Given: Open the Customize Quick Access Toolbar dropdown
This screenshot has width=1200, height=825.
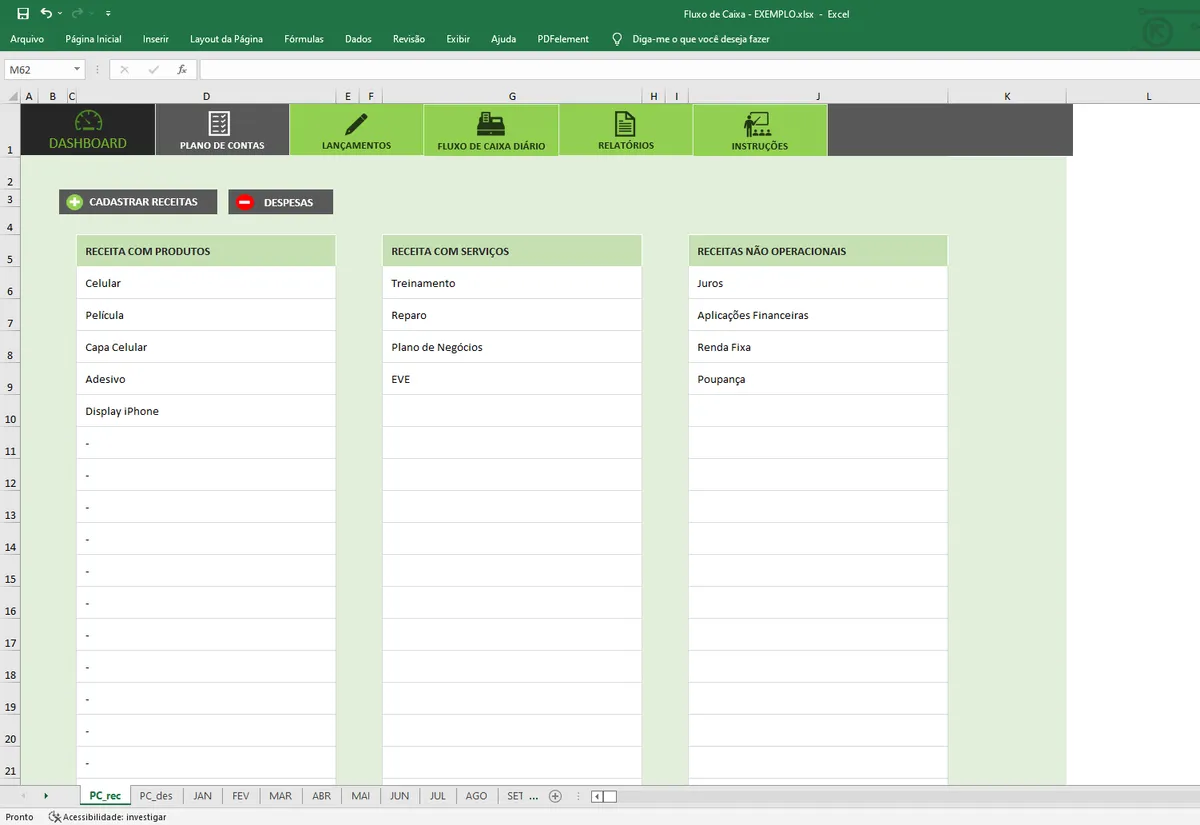Looking at the screenshot, I should pos(108,14).
